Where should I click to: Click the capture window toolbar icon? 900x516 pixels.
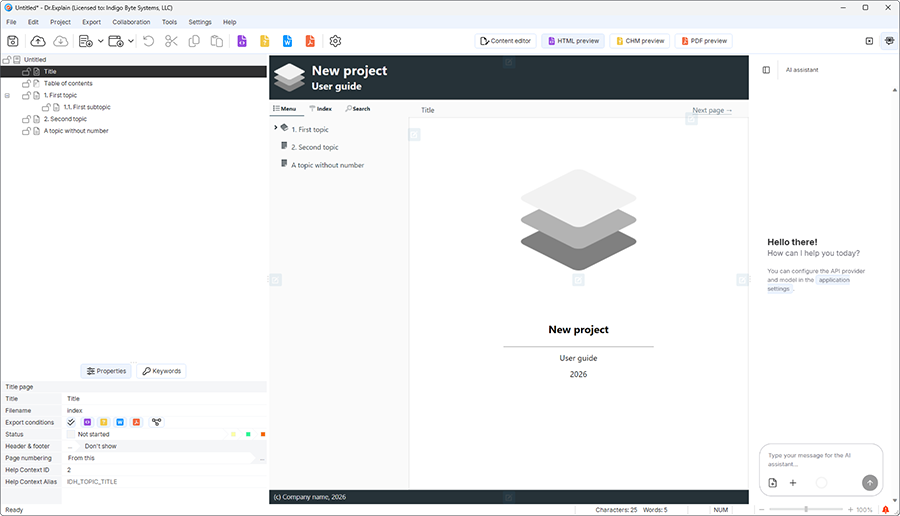point(116,41)
